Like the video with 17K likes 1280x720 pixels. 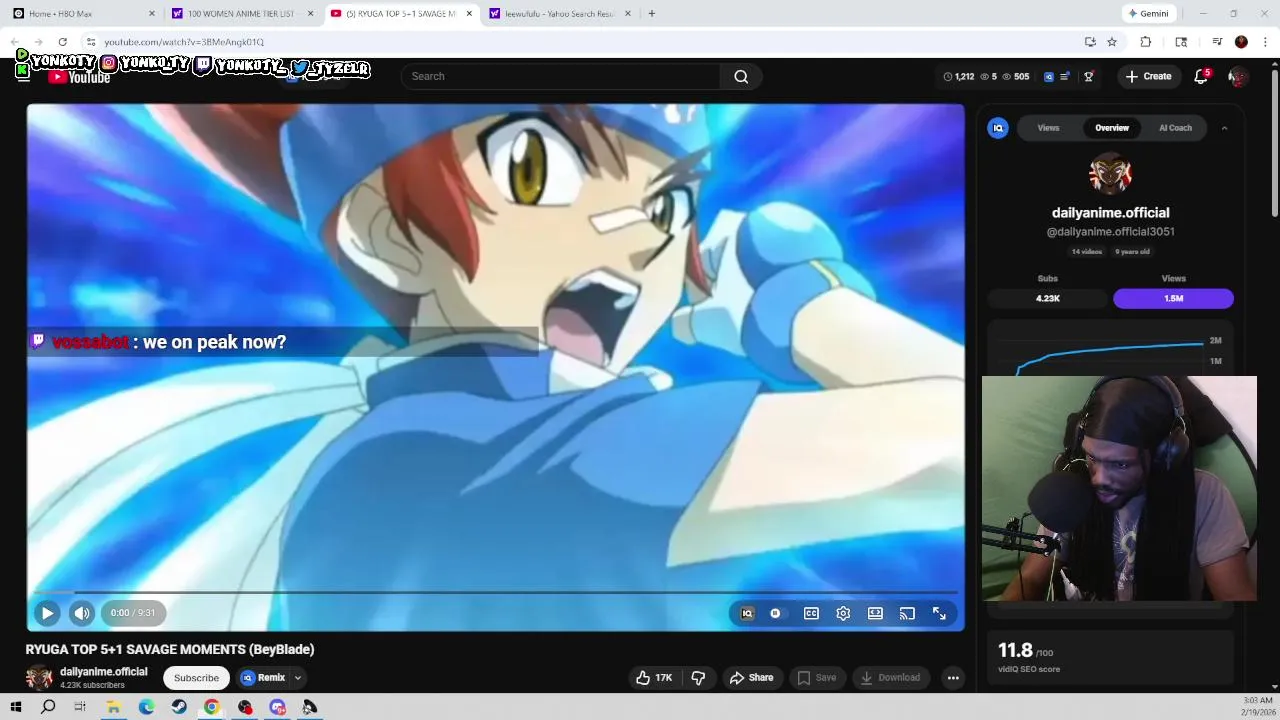654,678
